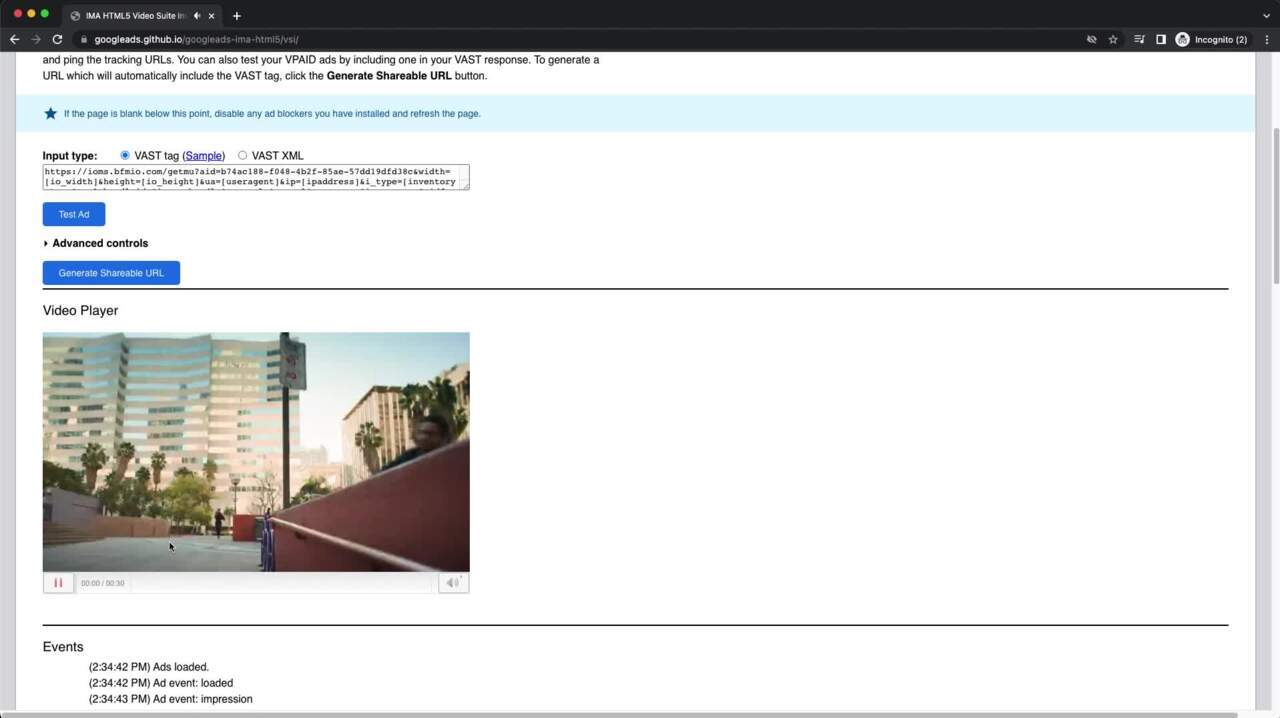The width and height of the screenshot is (1280, 718).
Task: Click the video ad progress bar
Action: pyautogui.click(x=281, y=583)
